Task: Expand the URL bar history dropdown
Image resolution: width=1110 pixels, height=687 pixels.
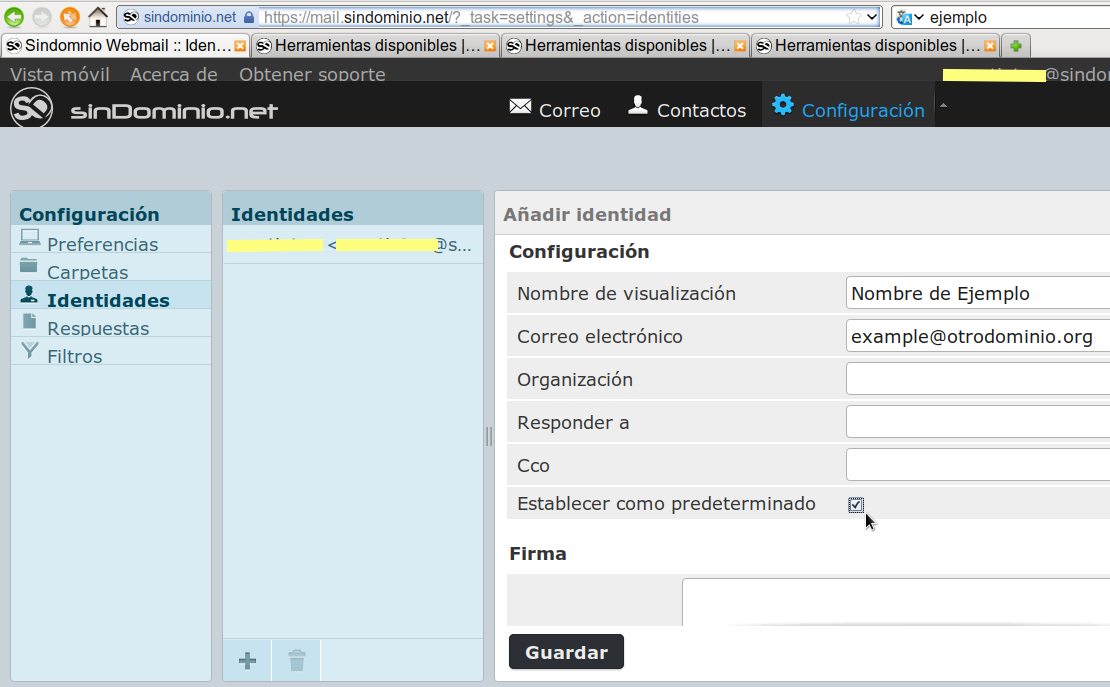Action: 872,17
